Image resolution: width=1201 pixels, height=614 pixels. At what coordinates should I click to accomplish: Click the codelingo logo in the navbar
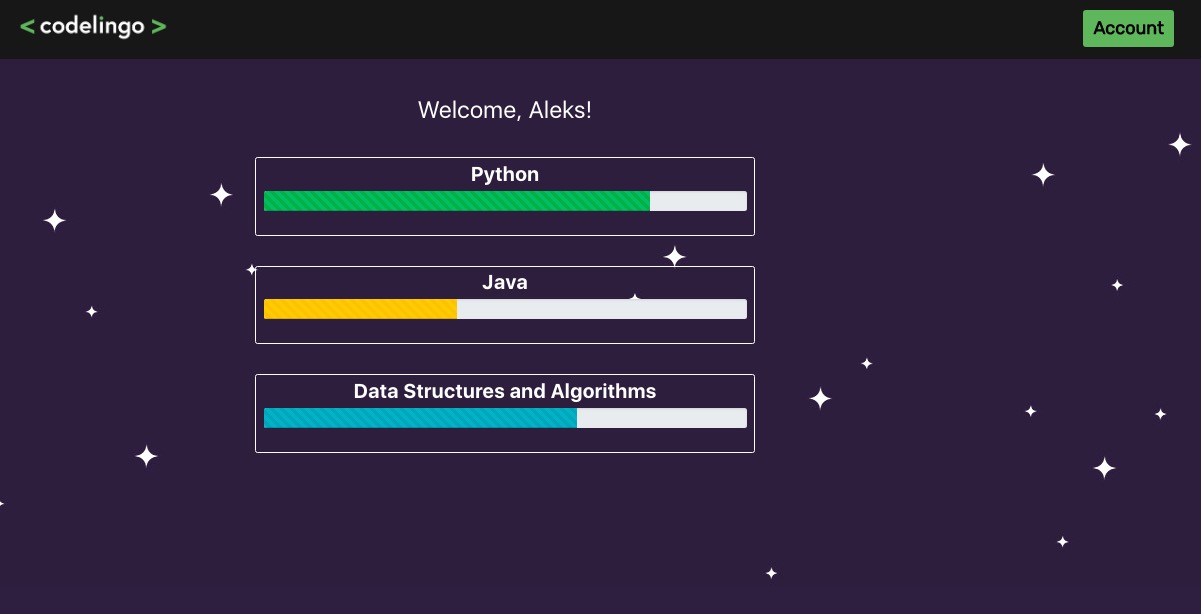click(x=93, y=27)
